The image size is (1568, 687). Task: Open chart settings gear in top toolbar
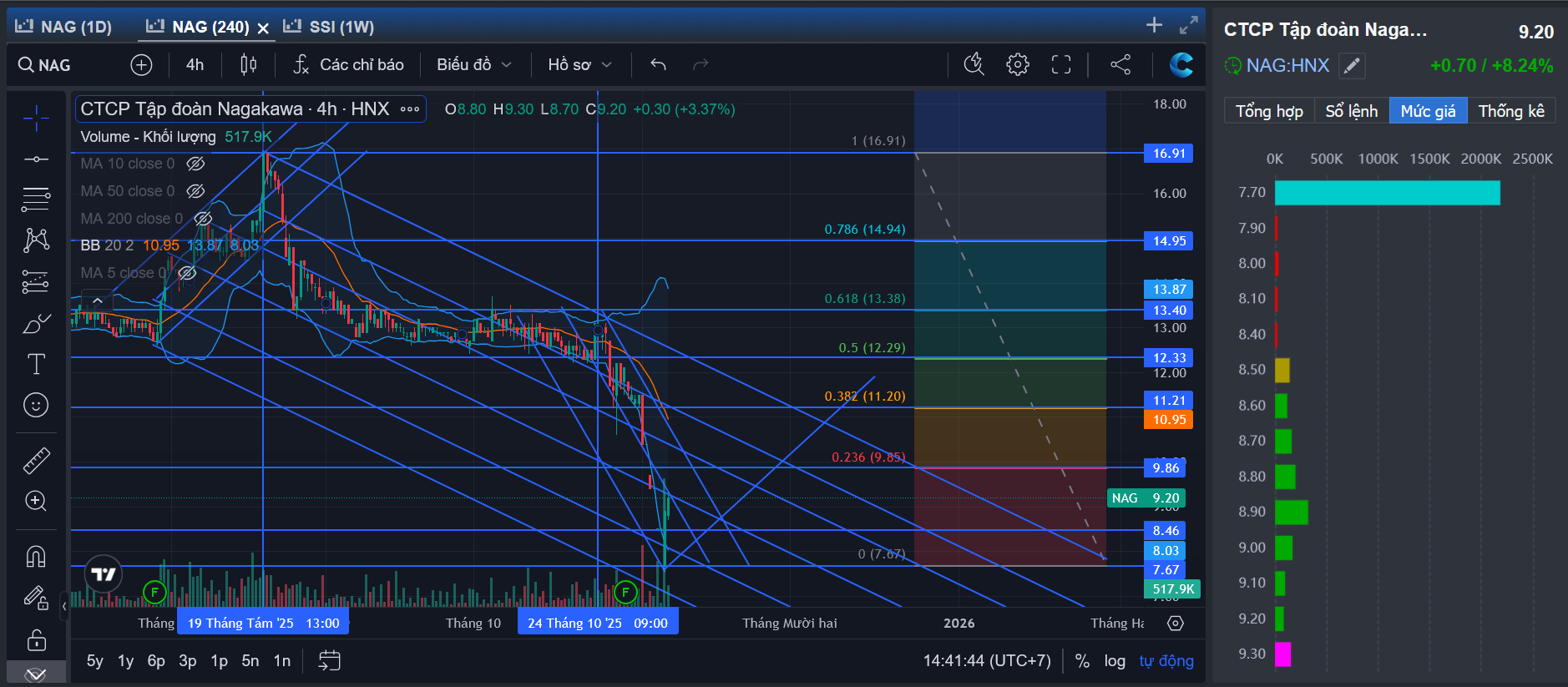[x=1018, y=64]
